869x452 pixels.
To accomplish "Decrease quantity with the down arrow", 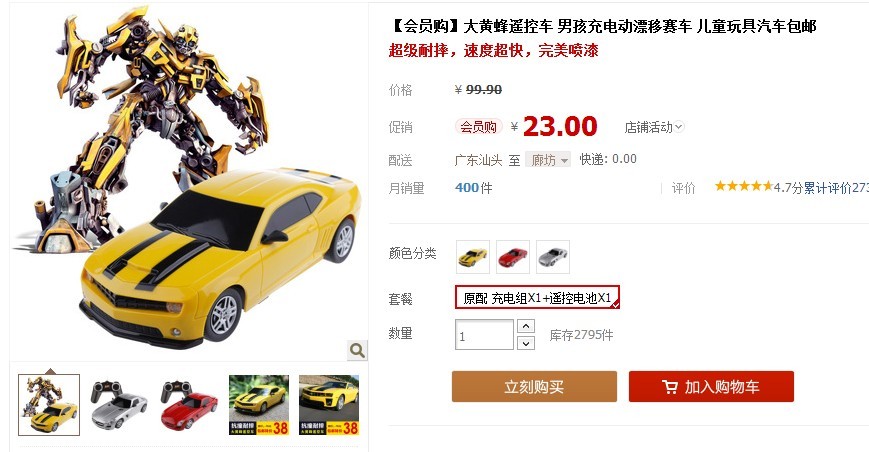I will tap(526, 343).
